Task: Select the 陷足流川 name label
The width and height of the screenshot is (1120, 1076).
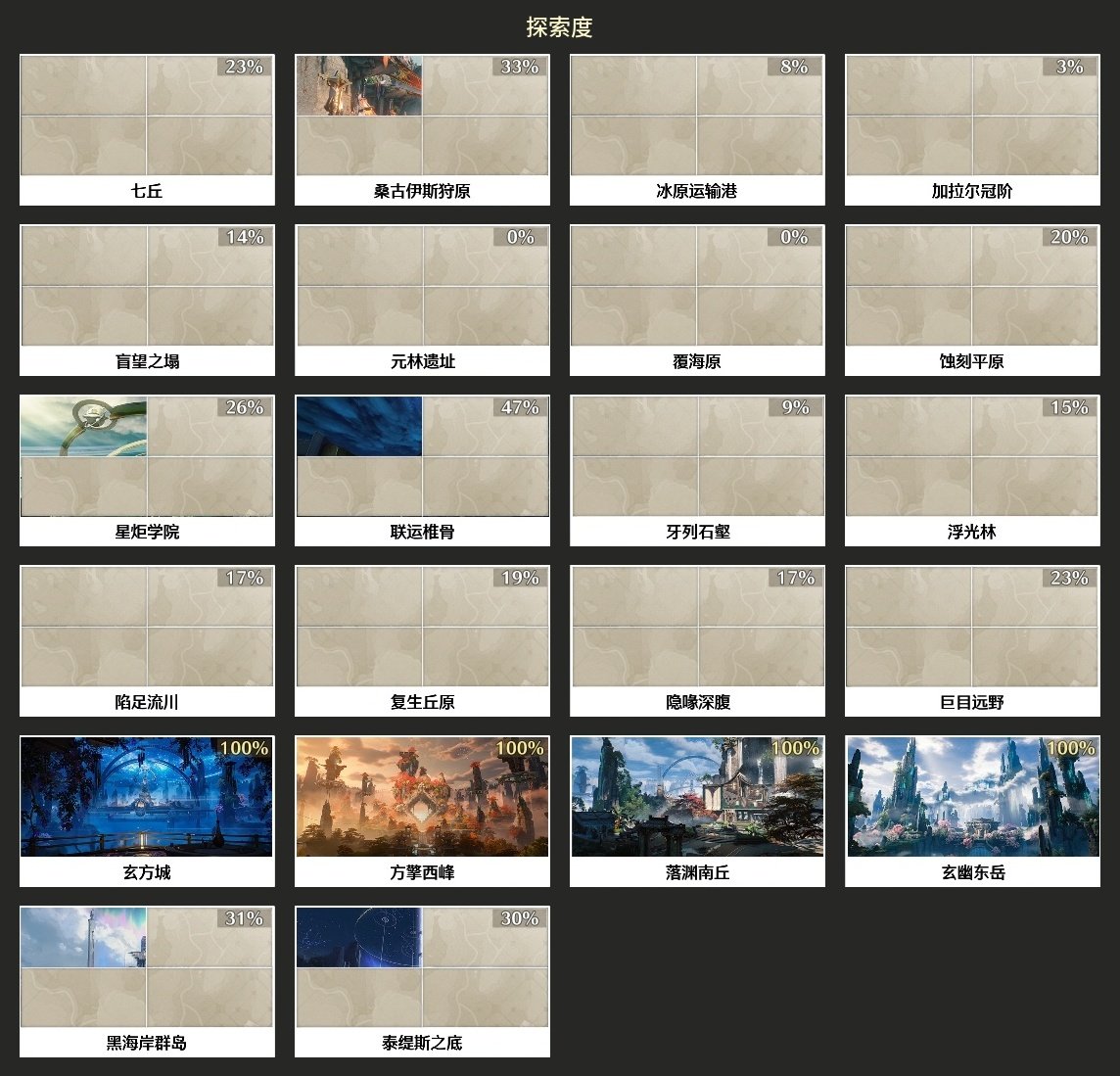Action: pyautogui.click(x=147, y=702)
